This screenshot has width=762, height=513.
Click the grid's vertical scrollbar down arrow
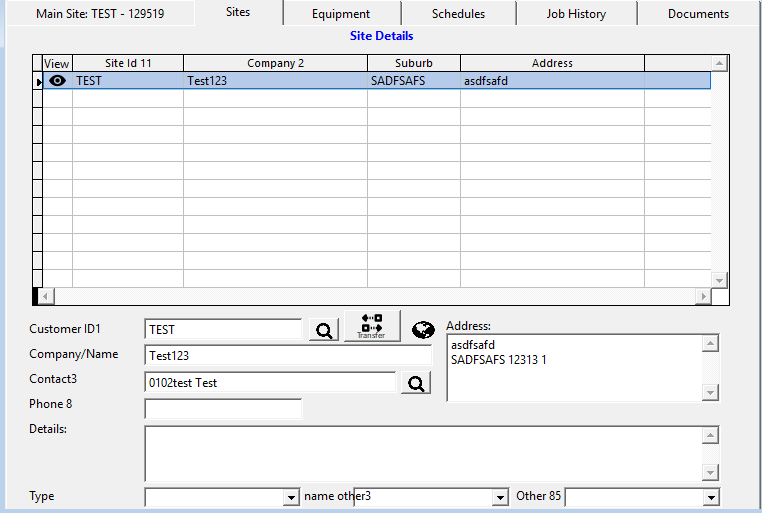coord(719,280)
